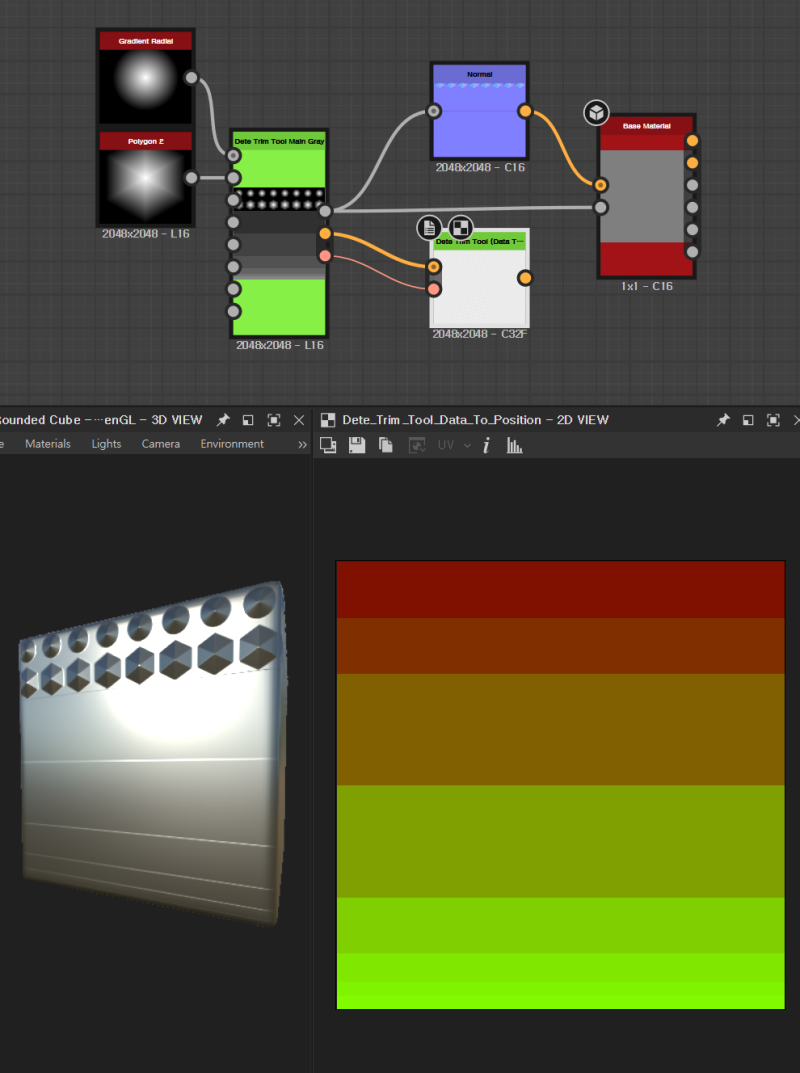Open the Materials menu in the 3D View

coord(47,443)
